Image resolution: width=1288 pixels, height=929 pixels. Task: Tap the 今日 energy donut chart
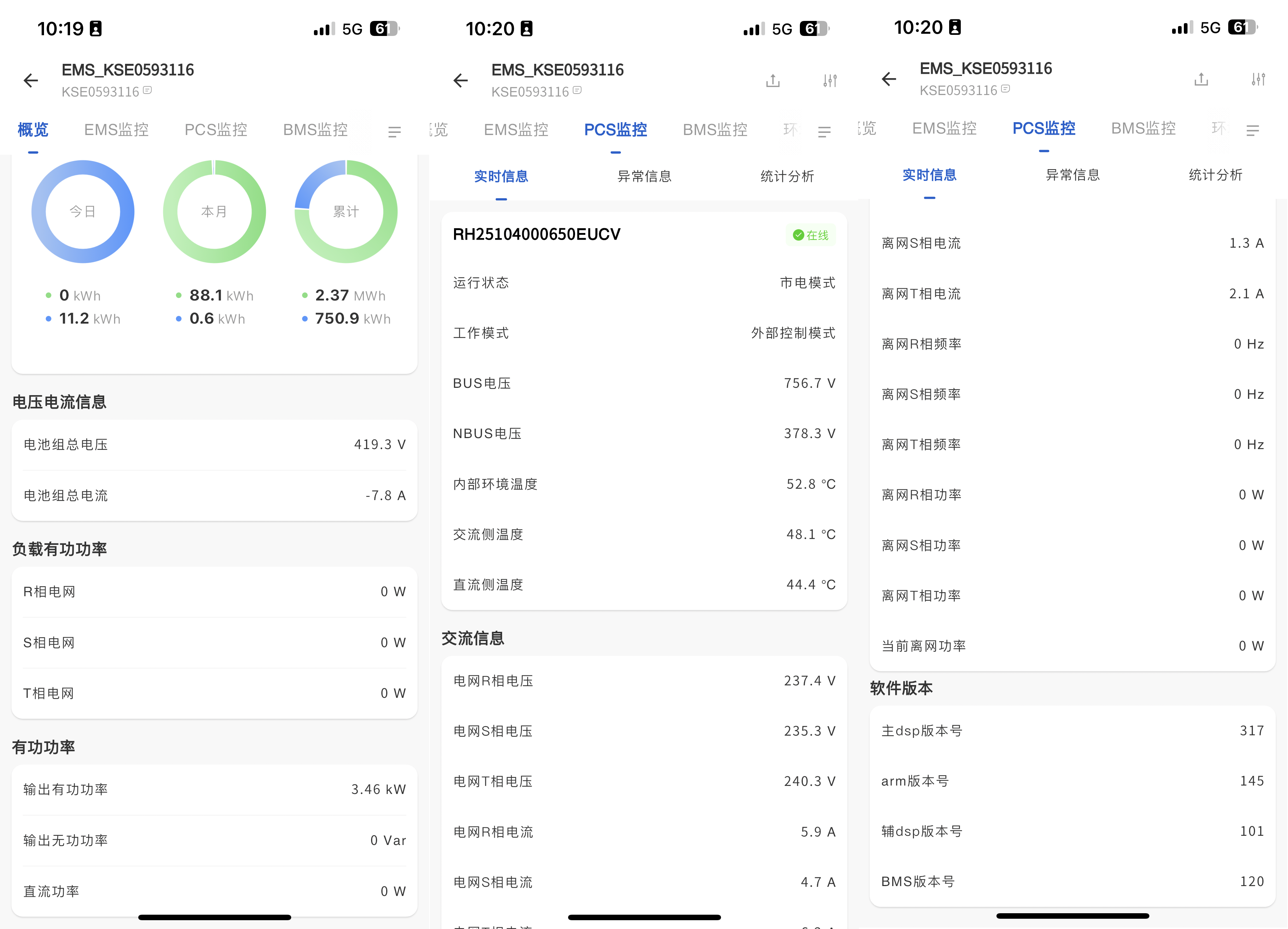pos(83,211)
